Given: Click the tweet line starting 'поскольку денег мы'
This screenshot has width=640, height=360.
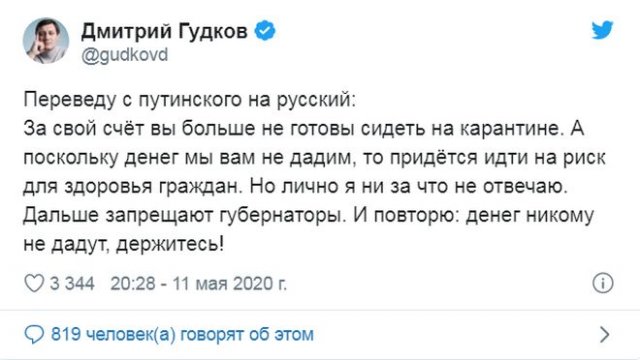Looking at the screenshot, I should (314, 158).
